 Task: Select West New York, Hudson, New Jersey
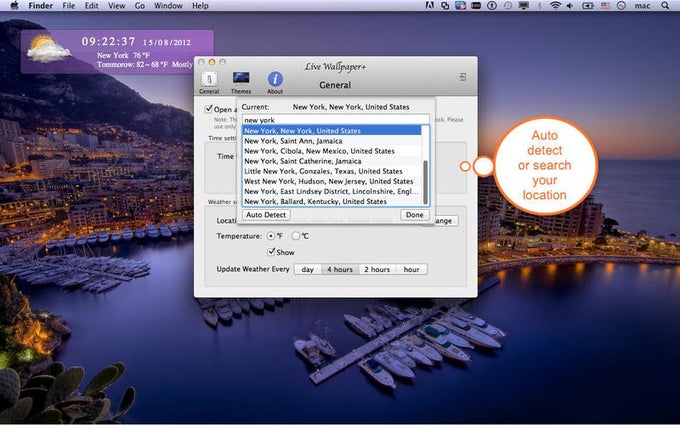(x=332, y=181)
